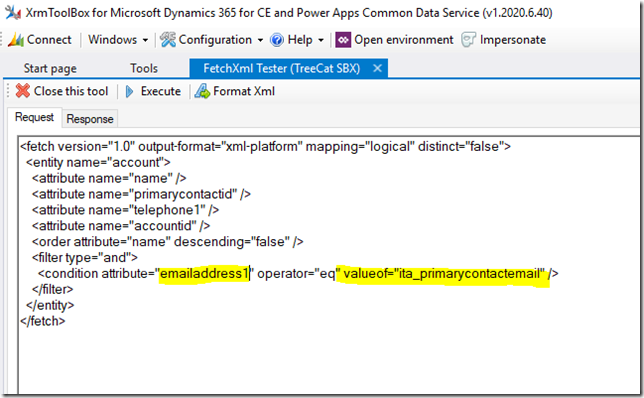This screenshot has width=644, height=398.
Task: Click the Close this tool label
Action: click(71, 91)
